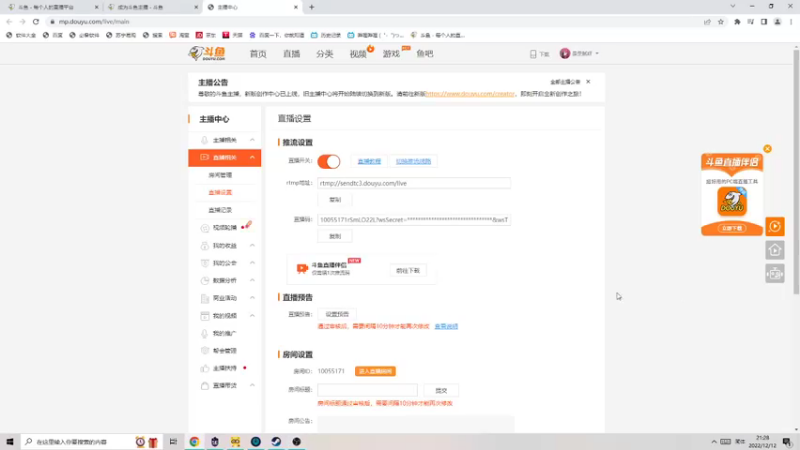This screenshot has height=450, width=800.
Task: Click the rtmp address field
Action: click(414, 183)
